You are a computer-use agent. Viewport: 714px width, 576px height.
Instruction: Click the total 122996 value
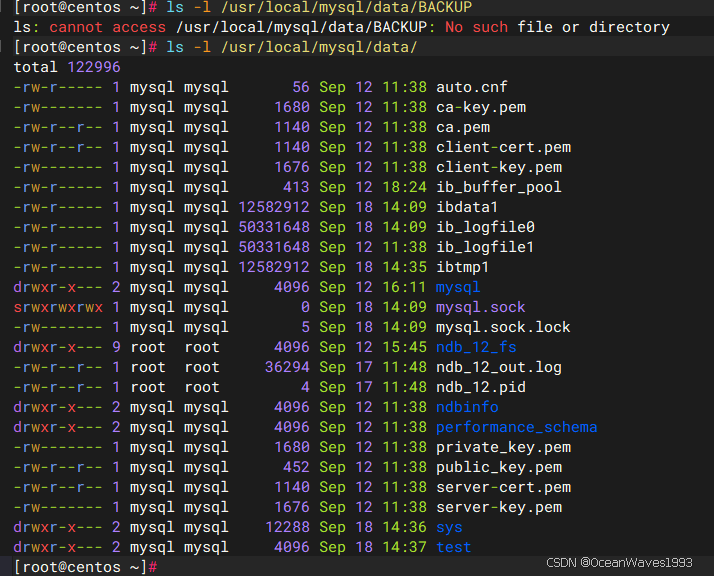click(94, 67)
